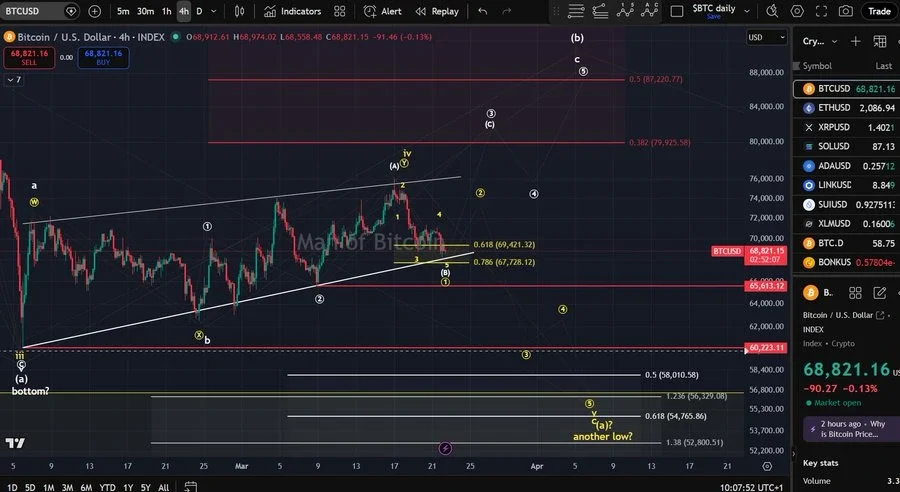Select ADAUSD row in watchlist

click(847, 166)
